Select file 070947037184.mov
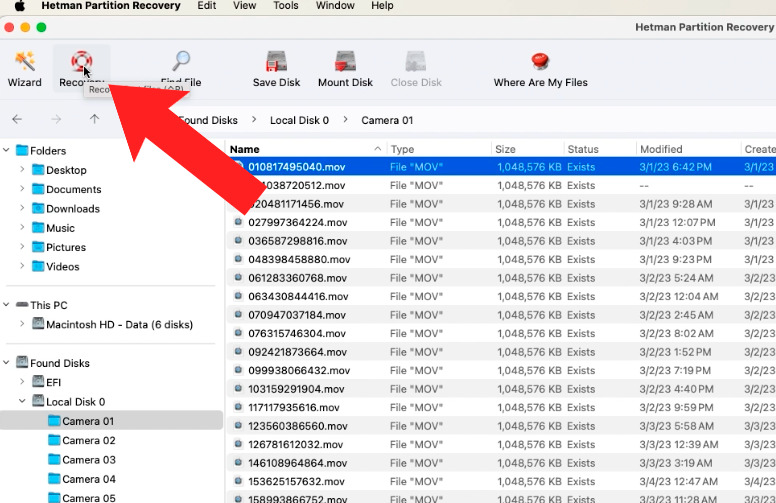This screenshot has height=503, width=776. coord(501,315)
